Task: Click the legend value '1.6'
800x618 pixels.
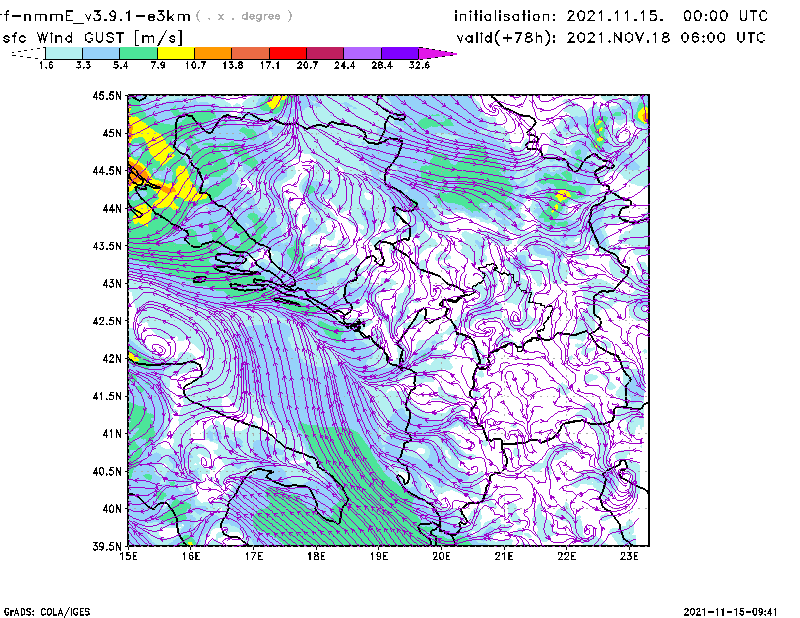Action: (46, 65)
